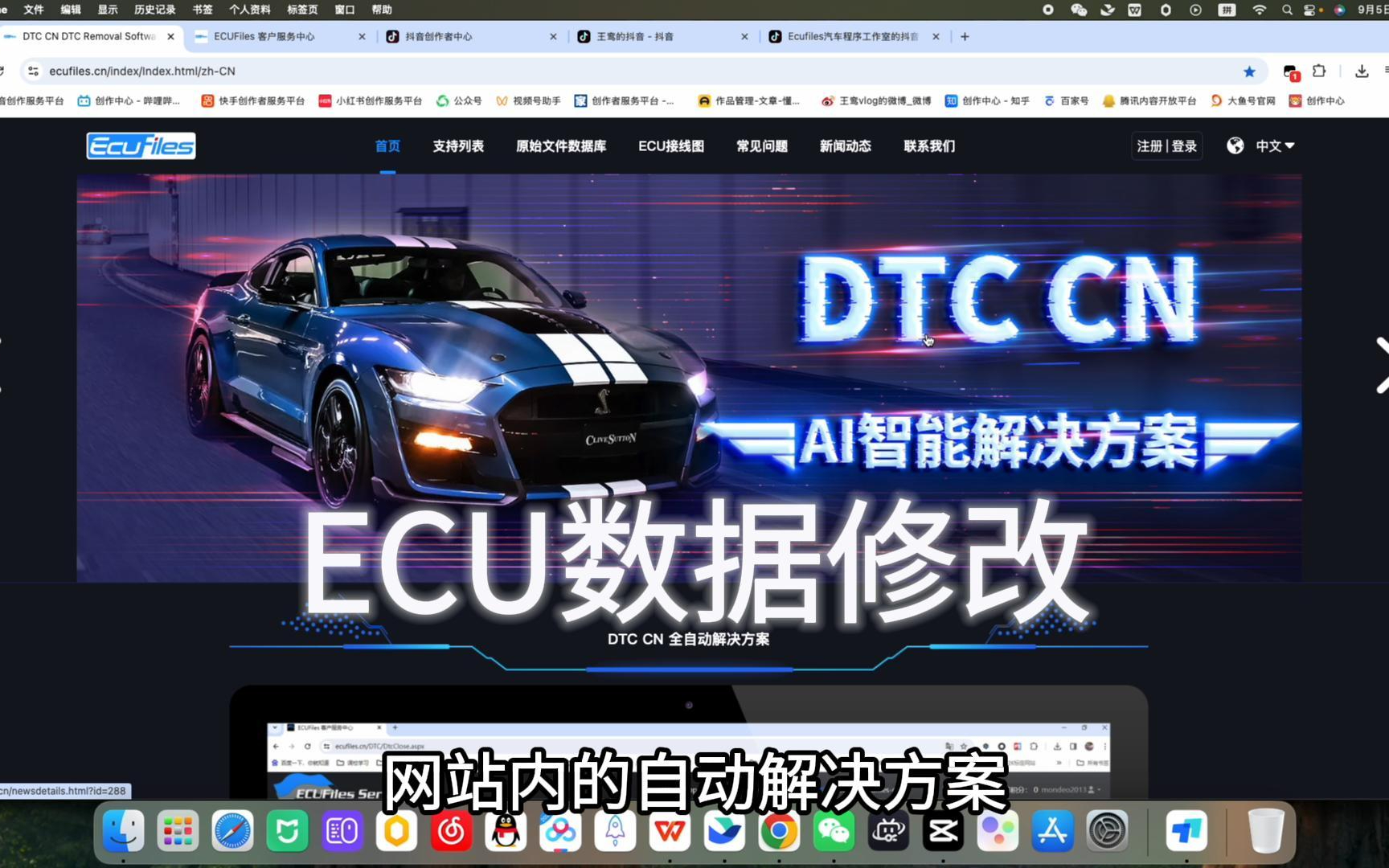
Task: Switch Pinyin input method in the menu bar
Action: (x=1227, y=10)
